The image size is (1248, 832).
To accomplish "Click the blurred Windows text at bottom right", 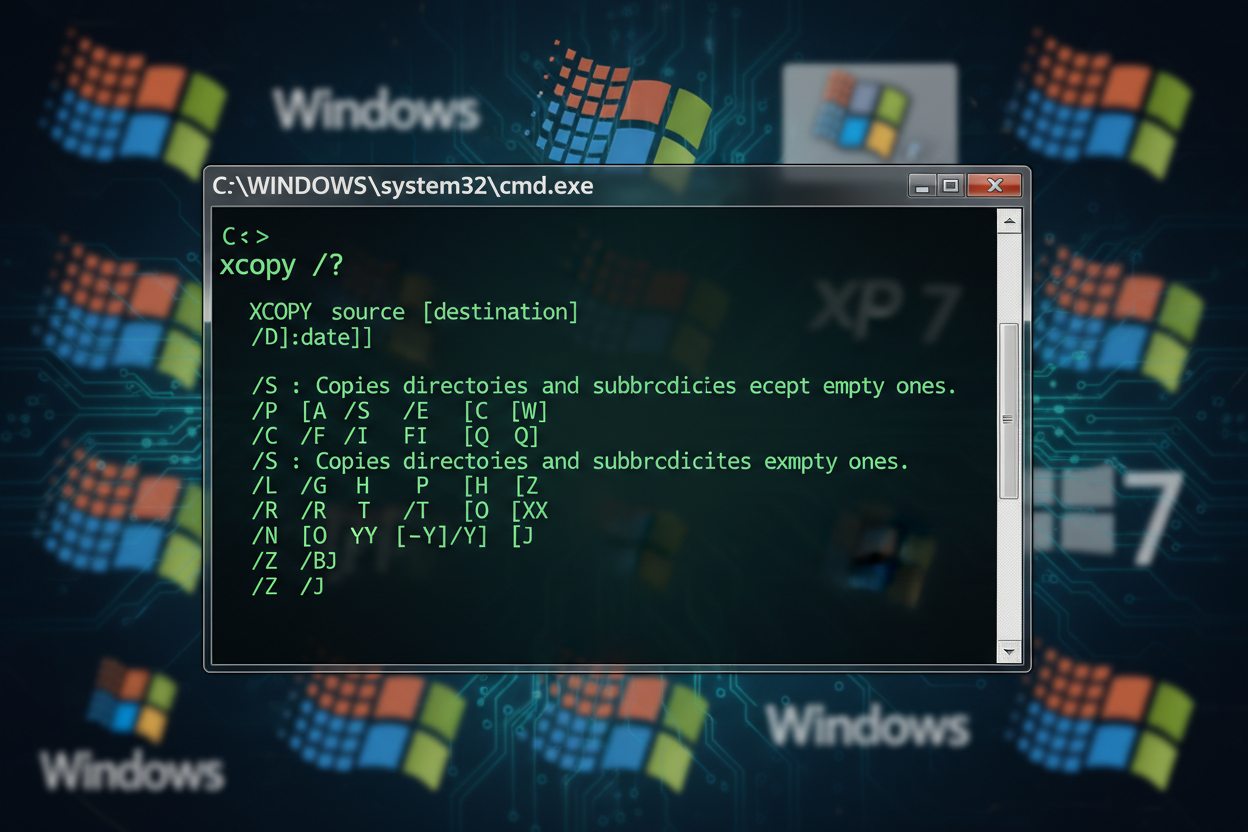I will click(867, 725).
